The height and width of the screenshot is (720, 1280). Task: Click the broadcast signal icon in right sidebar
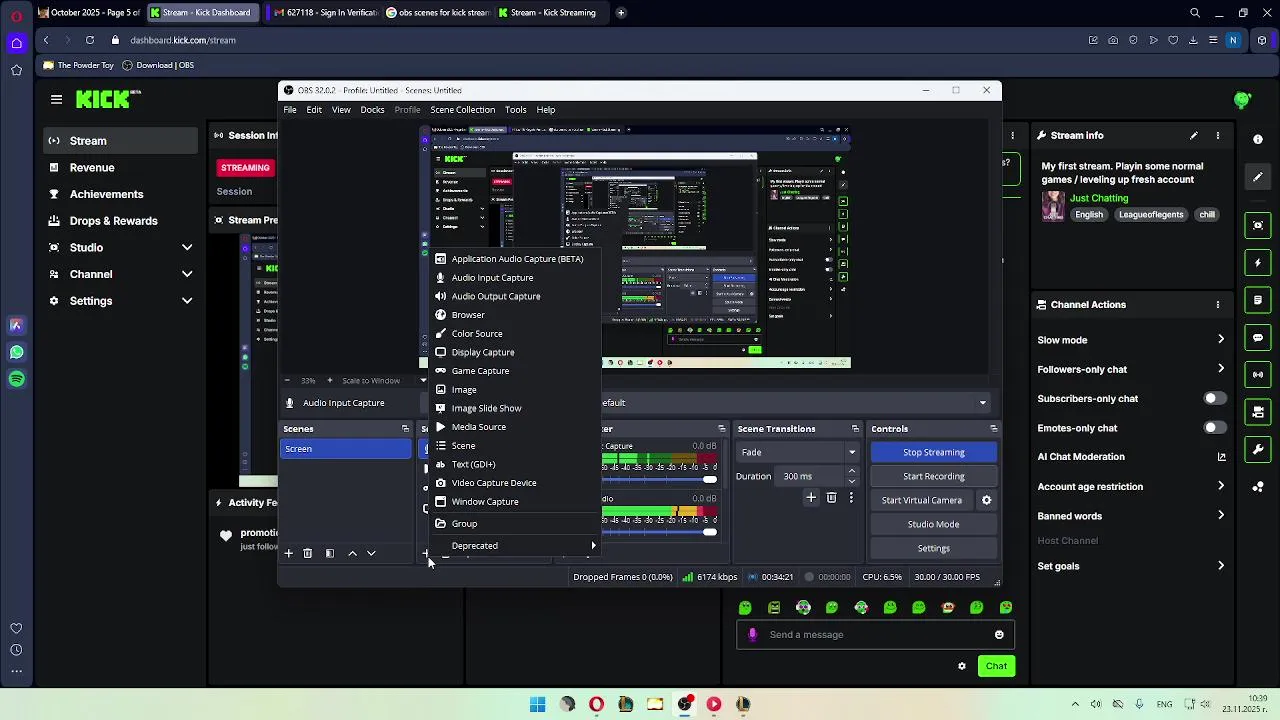coord(1258,375)
